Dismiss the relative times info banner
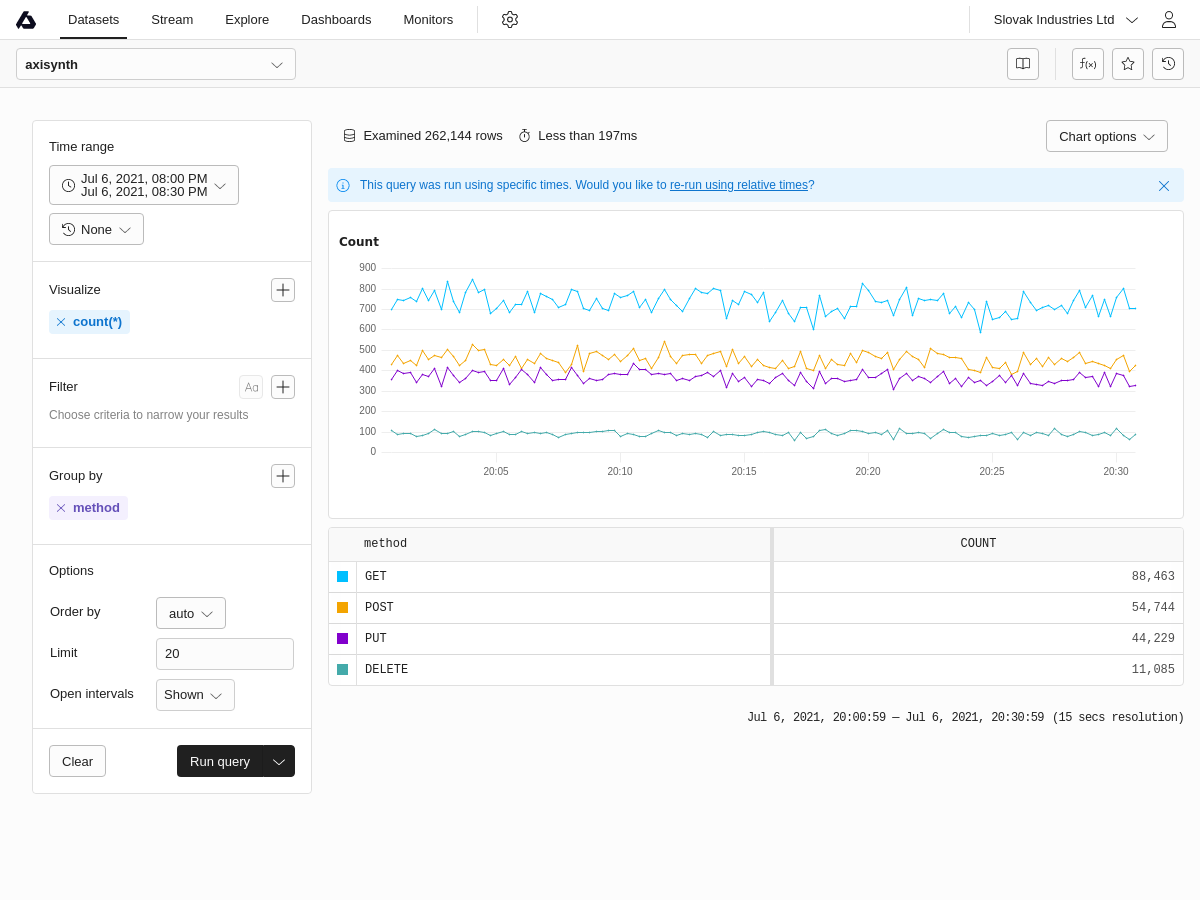 [x=1164, y=186]
